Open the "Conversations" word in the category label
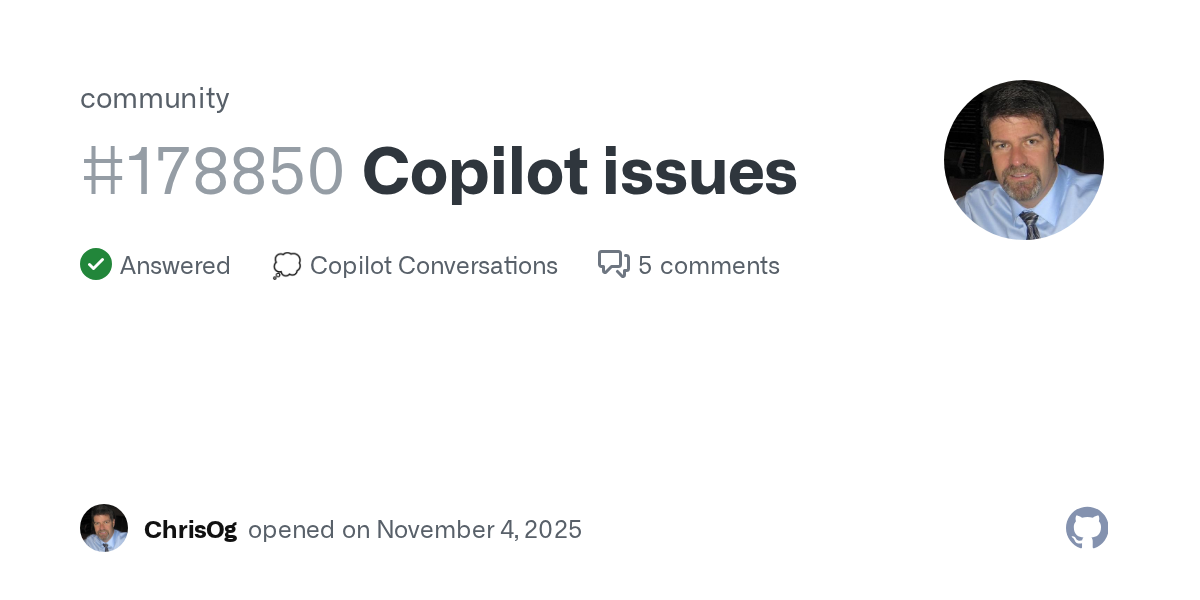The width and height of the screenshot is (1200, 600). coord(478,266)
